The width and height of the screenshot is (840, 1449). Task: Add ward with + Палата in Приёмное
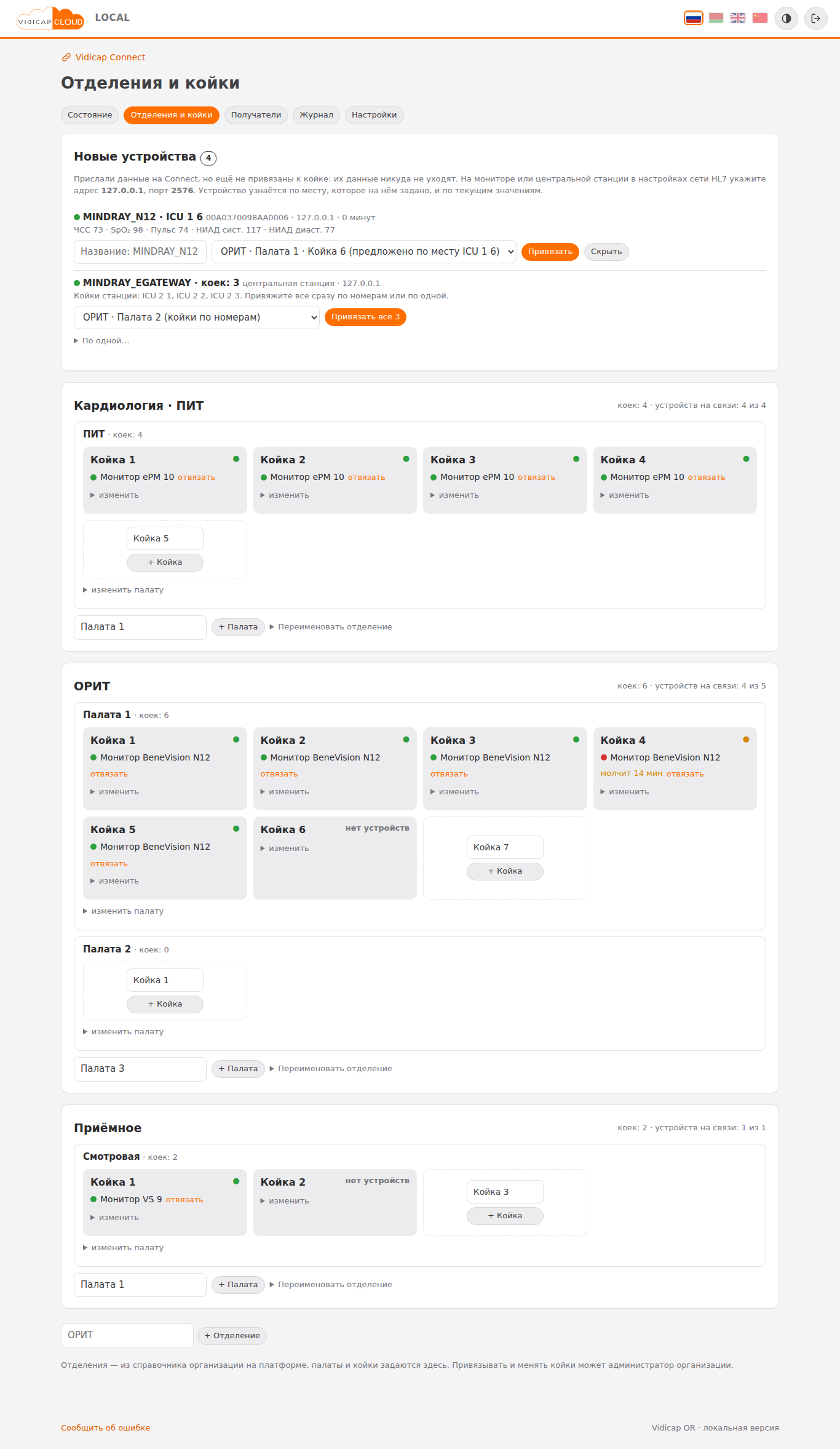(x=239, y=1285)
